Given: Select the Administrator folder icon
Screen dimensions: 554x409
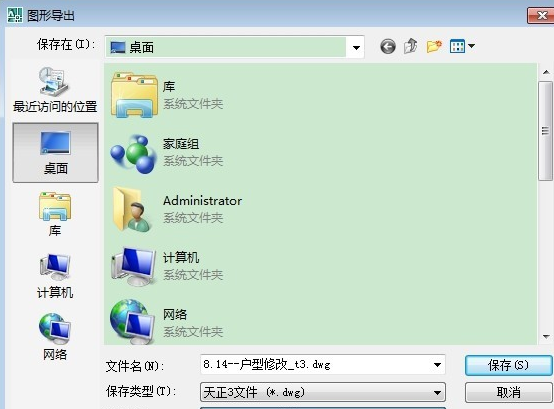Looking at the screenshot, I should coord(132,209).
